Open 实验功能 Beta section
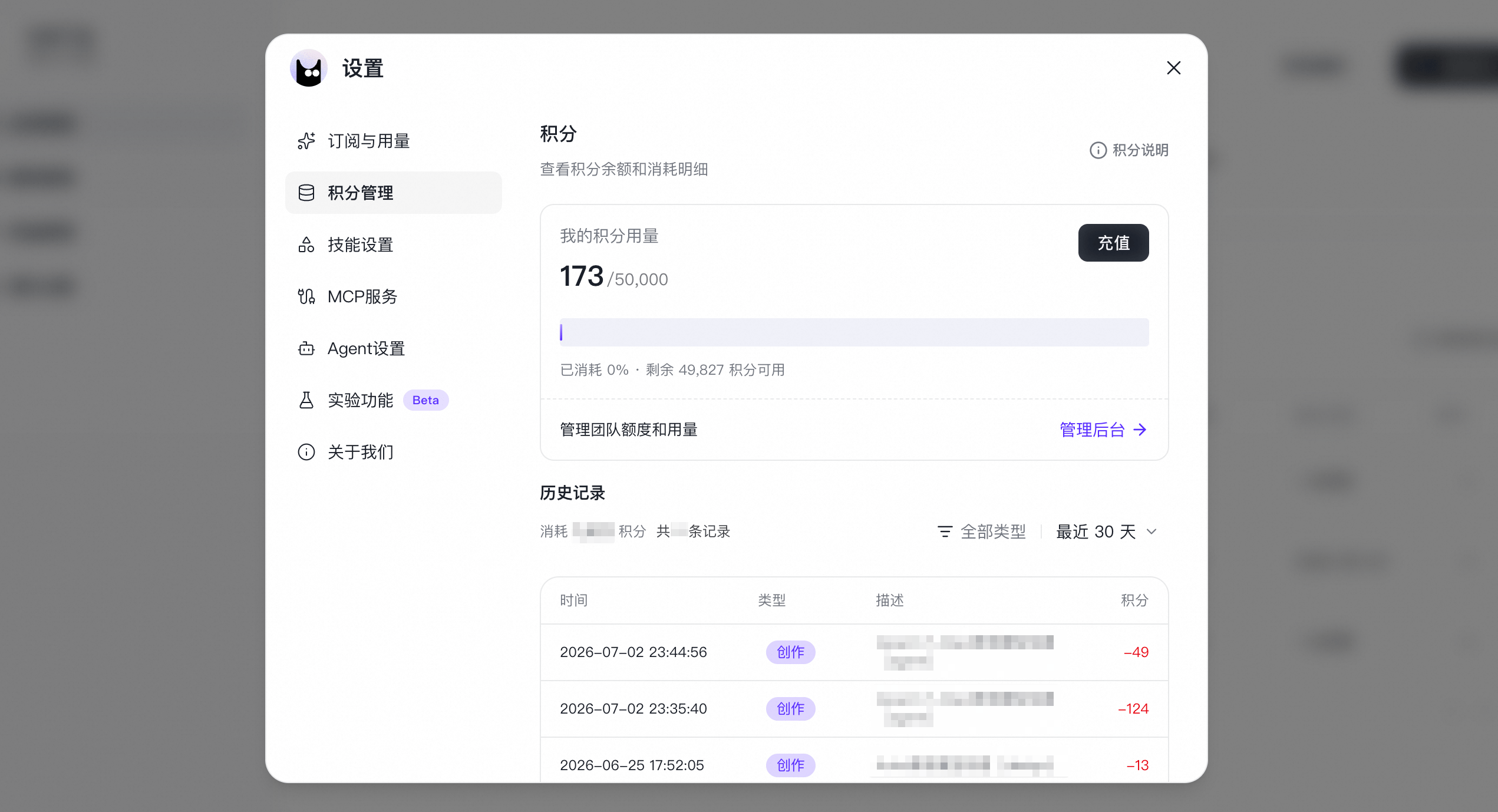 click(393, 400)
